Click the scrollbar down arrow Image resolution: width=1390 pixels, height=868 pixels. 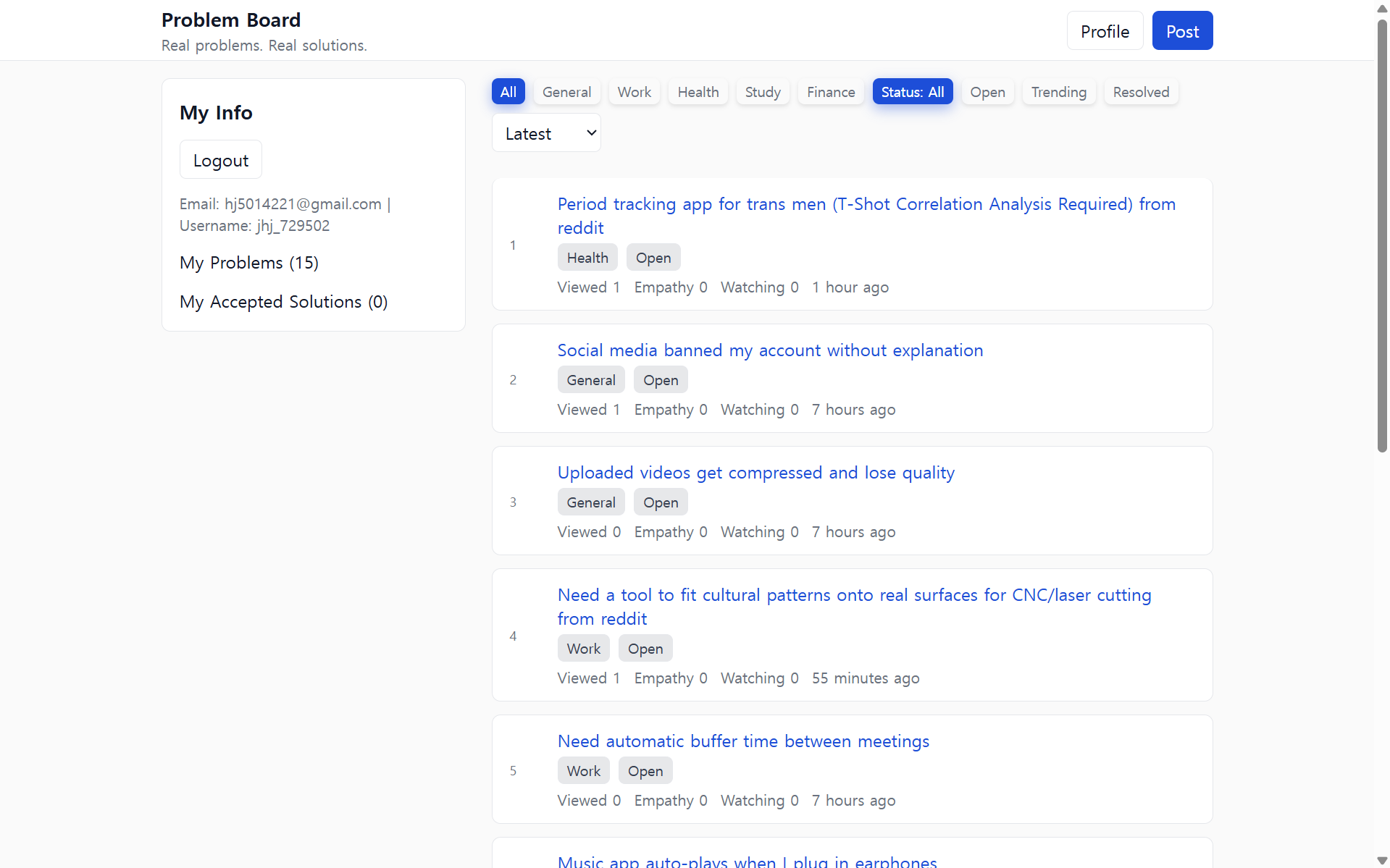pos(1382,861)
